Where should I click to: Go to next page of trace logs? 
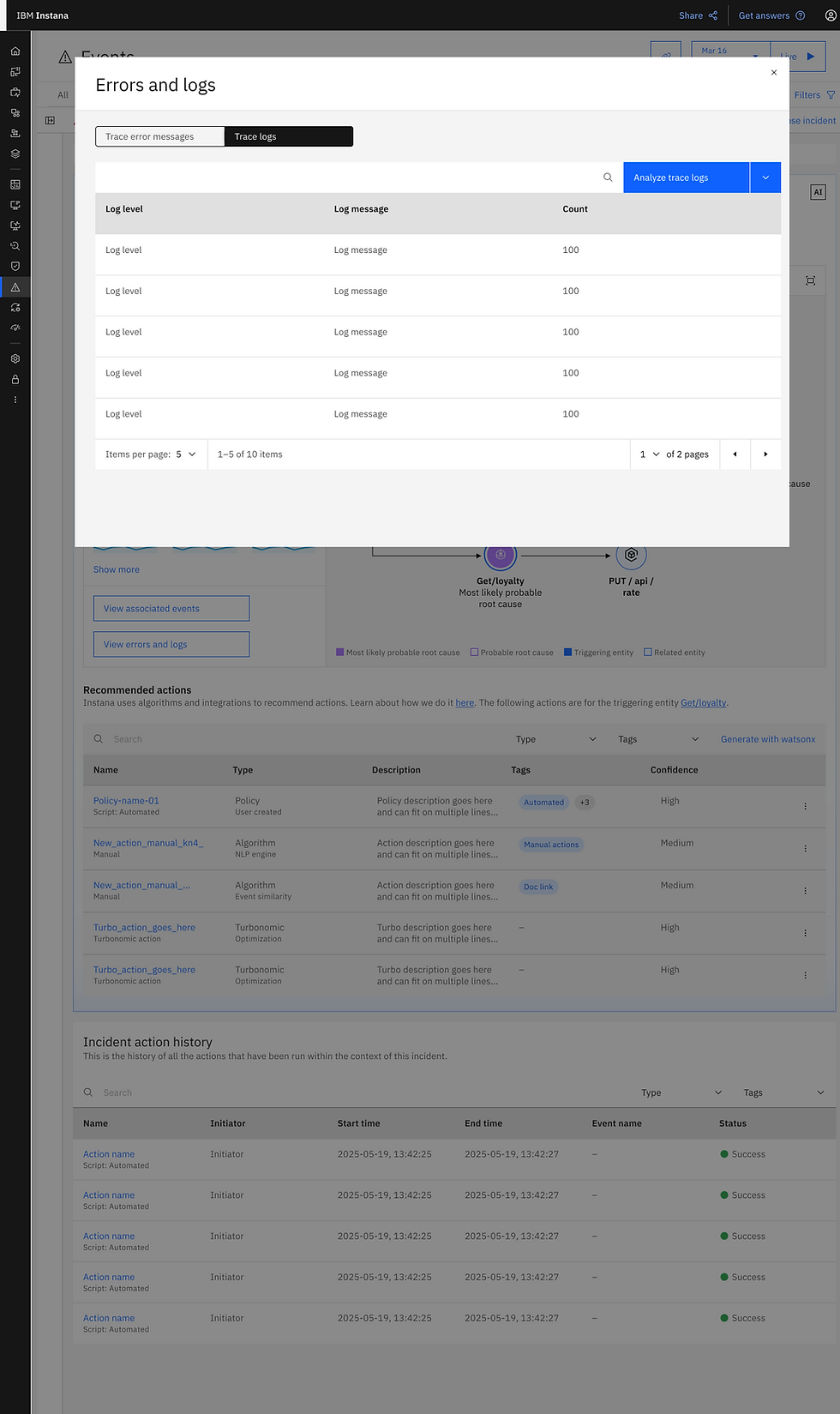[765, 454]
